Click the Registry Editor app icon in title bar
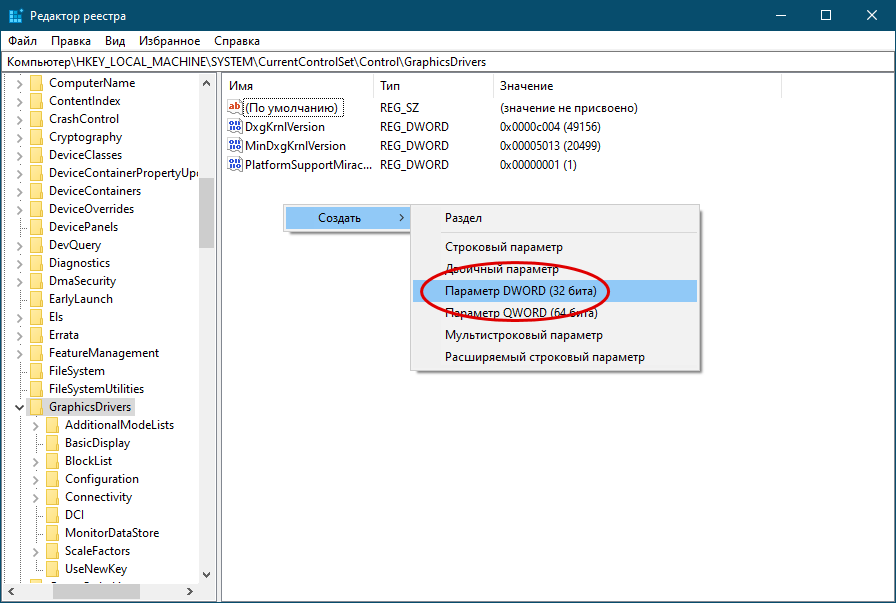 click(17, 15)
